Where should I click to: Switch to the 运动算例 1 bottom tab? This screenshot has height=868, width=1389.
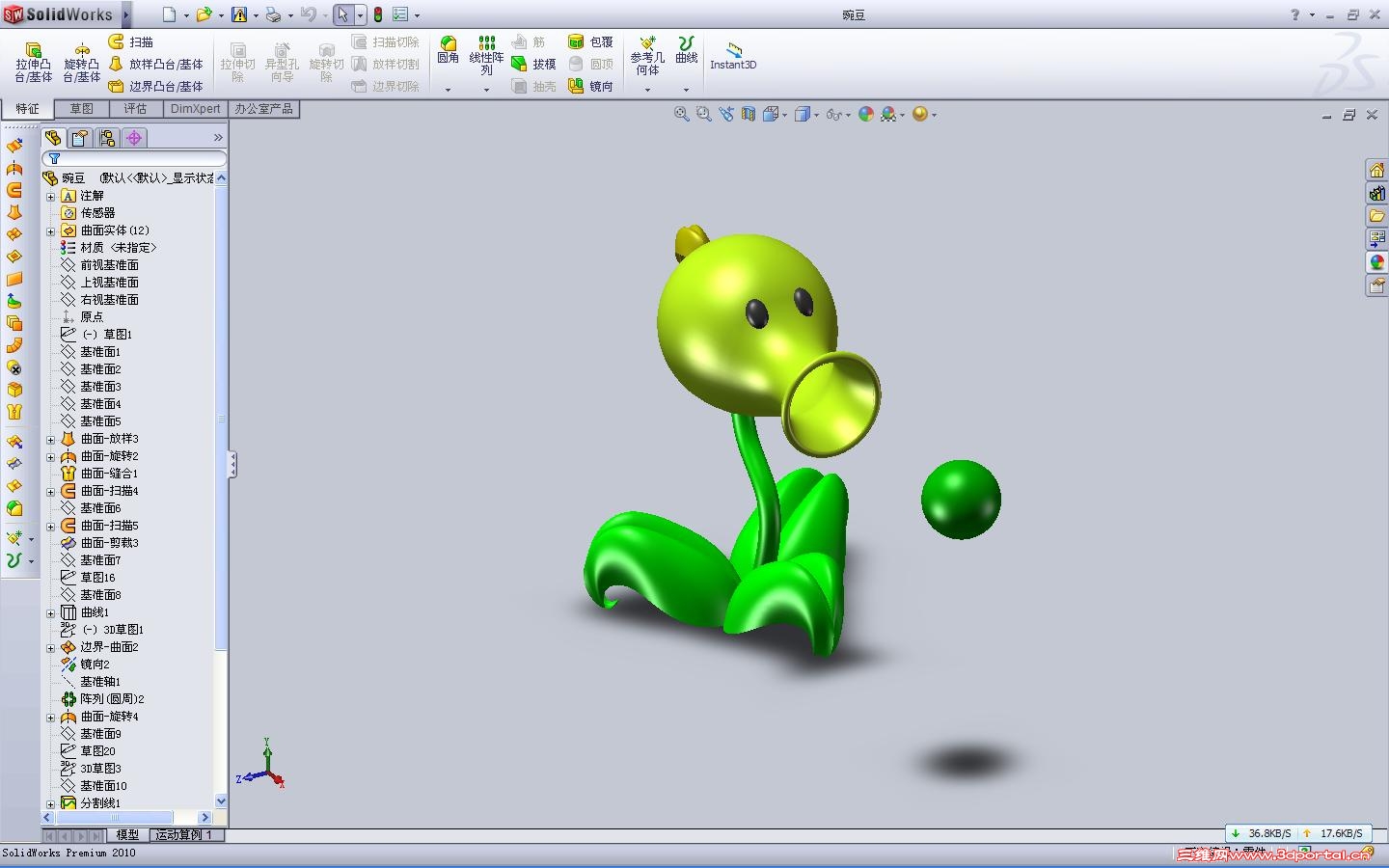click(183, 835)
